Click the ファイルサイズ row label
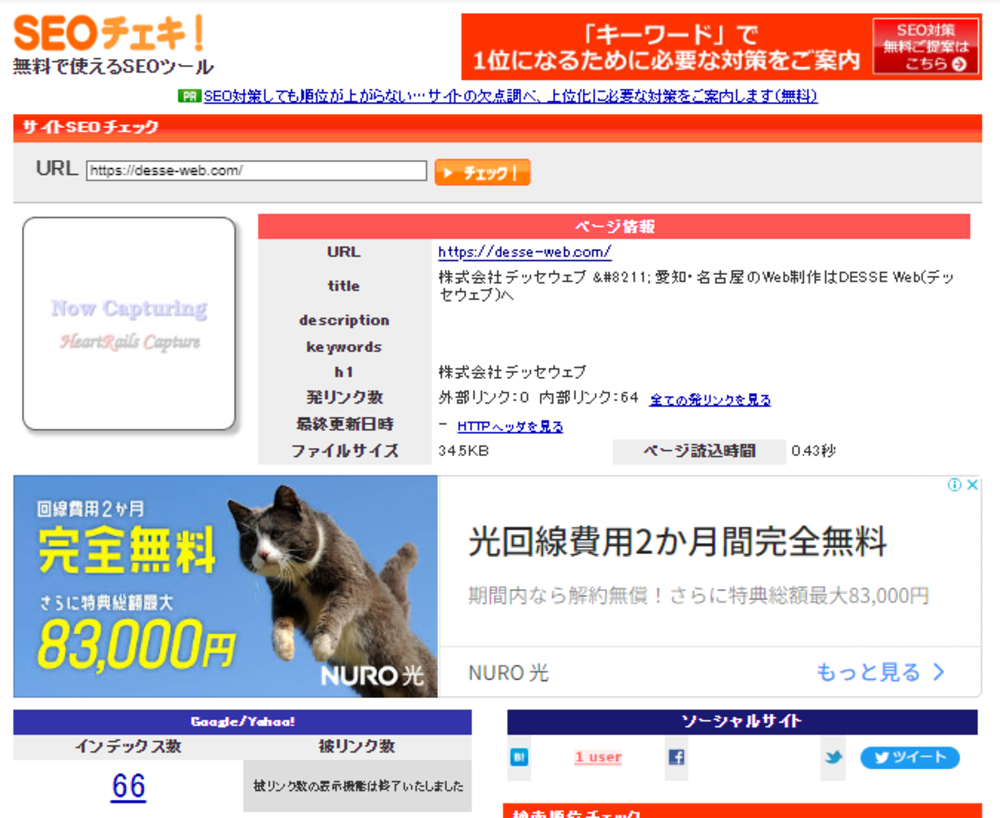 344,451
